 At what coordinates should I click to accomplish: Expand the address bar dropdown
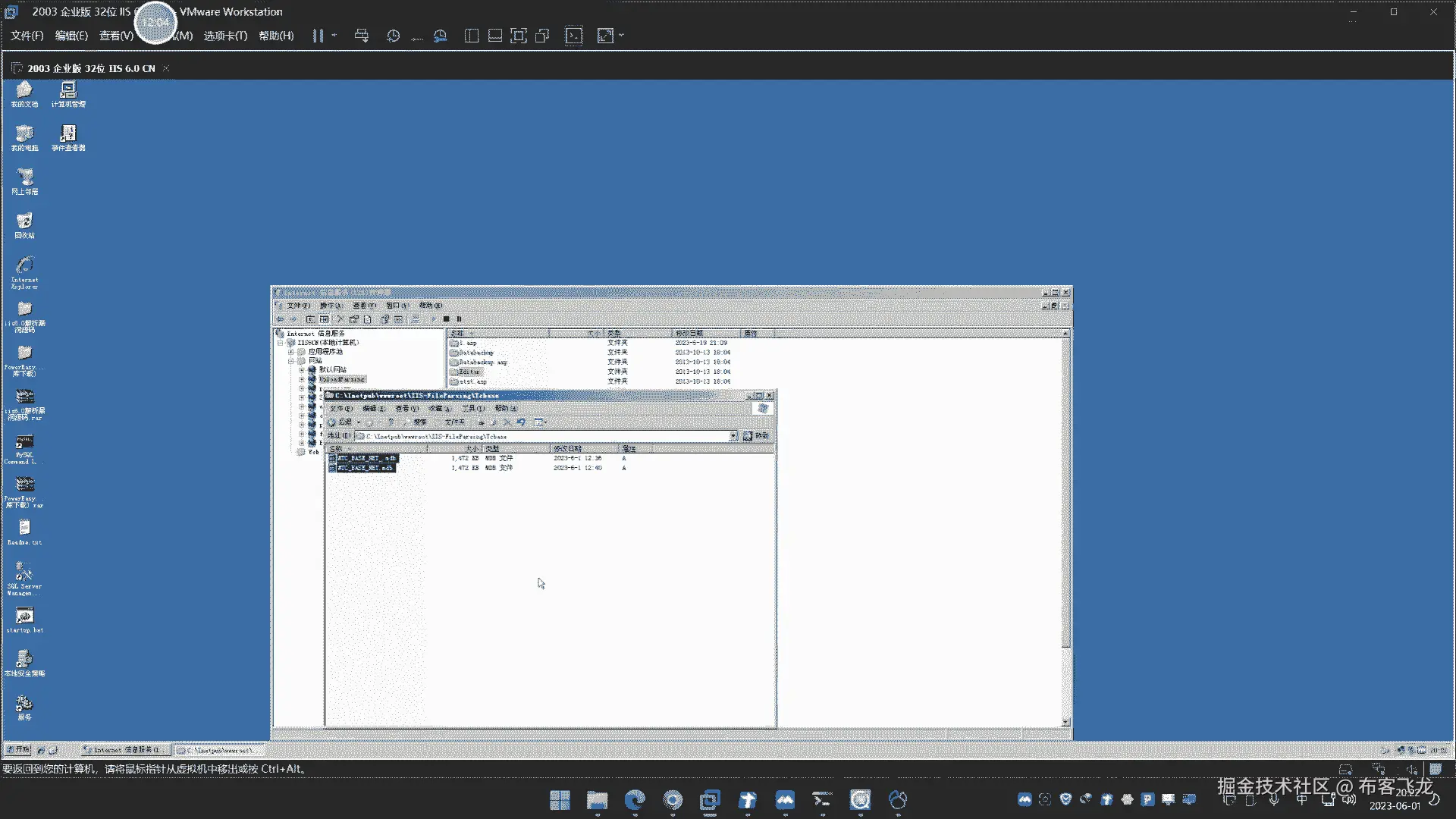pyautogui.click(x=733, y=436)
